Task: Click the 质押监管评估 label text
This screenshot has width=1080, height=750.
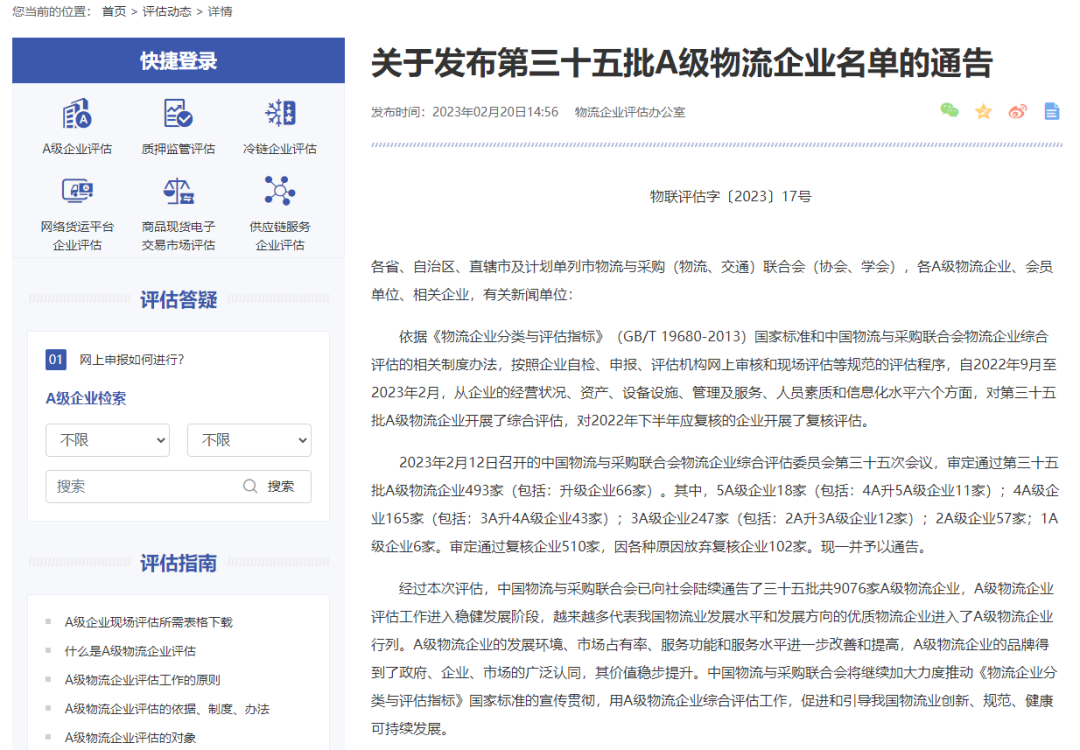Action: tap(178, 149)
